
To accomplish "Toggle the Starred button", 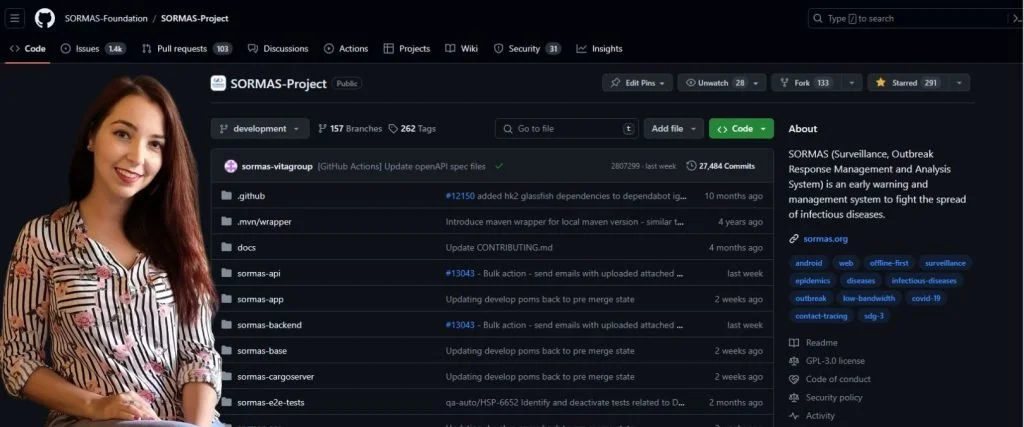I will click(908, 83).
